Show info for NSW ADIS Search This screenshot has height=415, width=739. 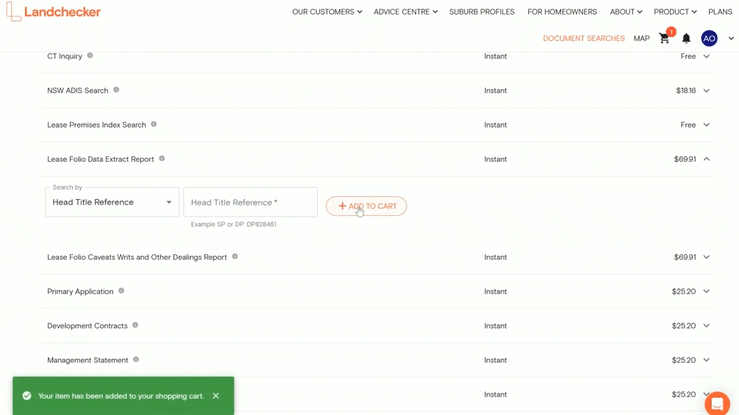coord(116,90)
